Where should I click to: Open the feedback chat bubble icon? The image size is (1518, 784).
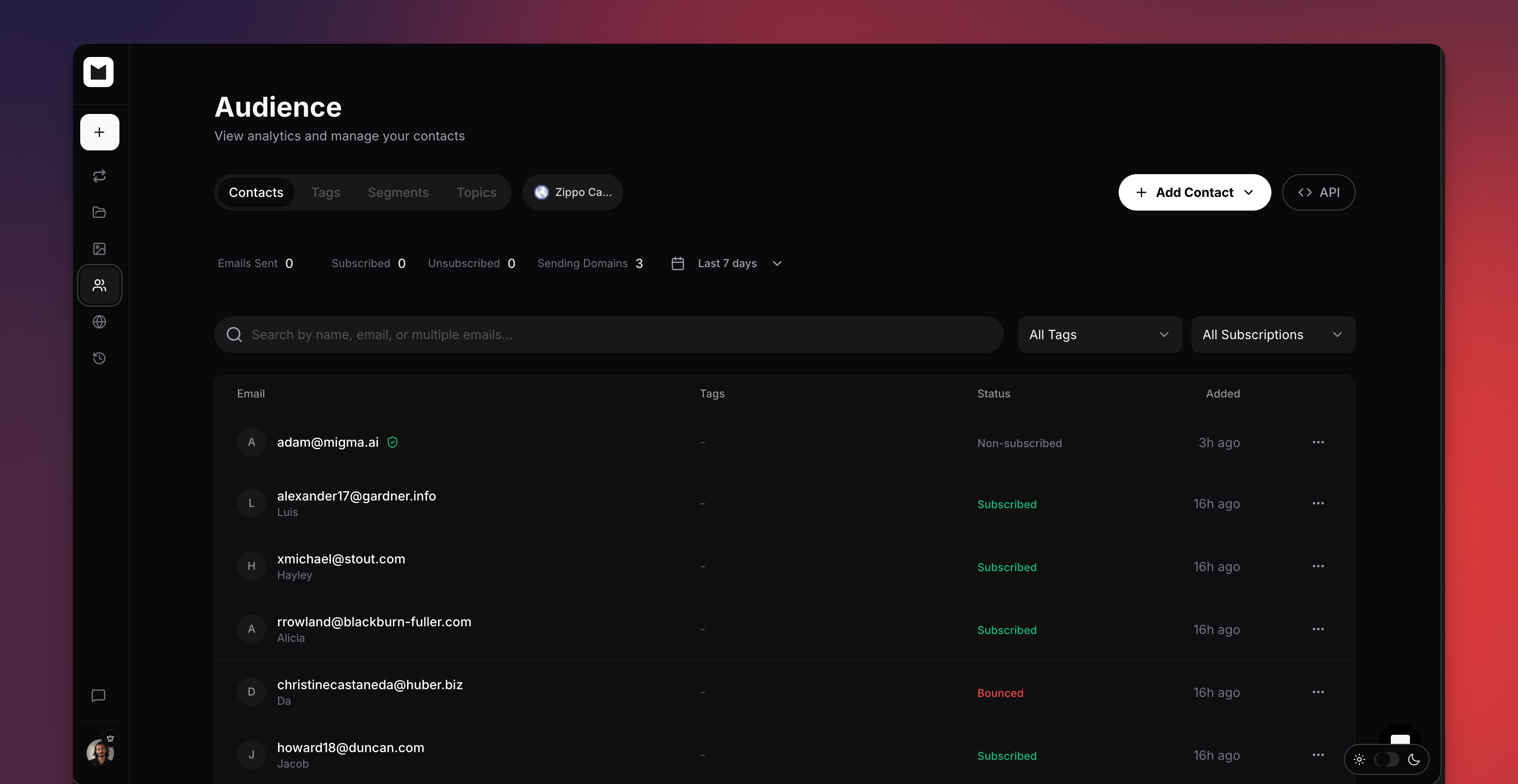(x=99, y=696)
